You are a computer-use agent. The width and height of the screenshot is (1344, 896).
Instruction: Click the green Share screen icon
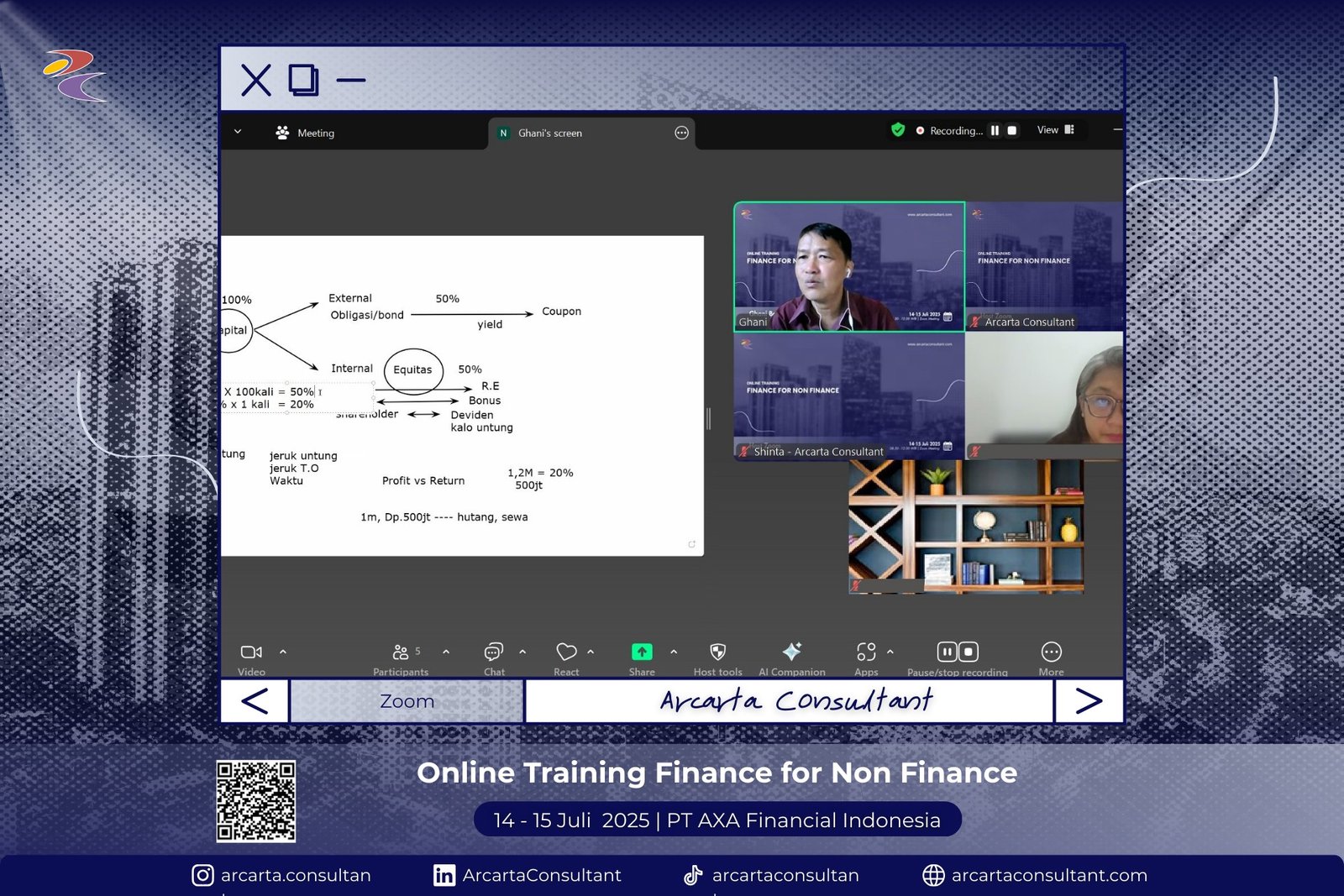(642, 652)
